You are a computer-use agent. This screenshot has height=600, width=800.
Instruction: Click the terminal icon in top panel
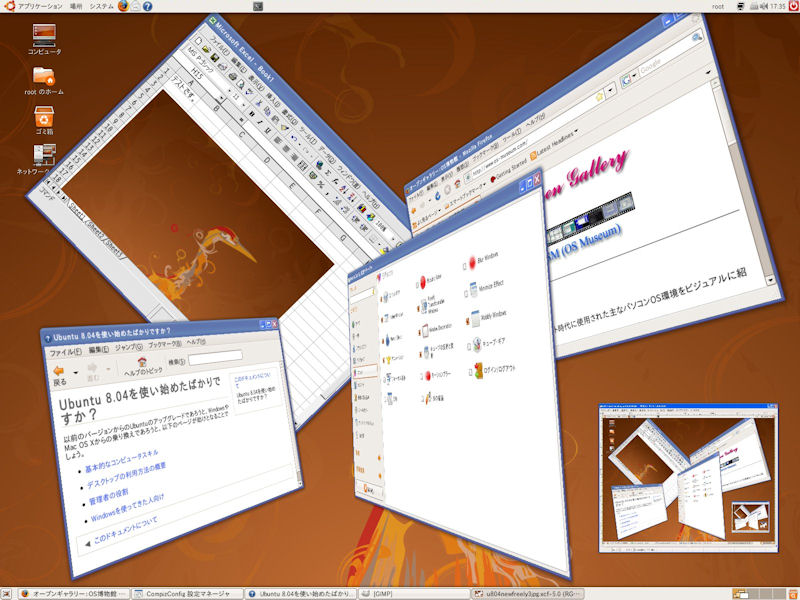pyautogui.click(x=258, y=6)
